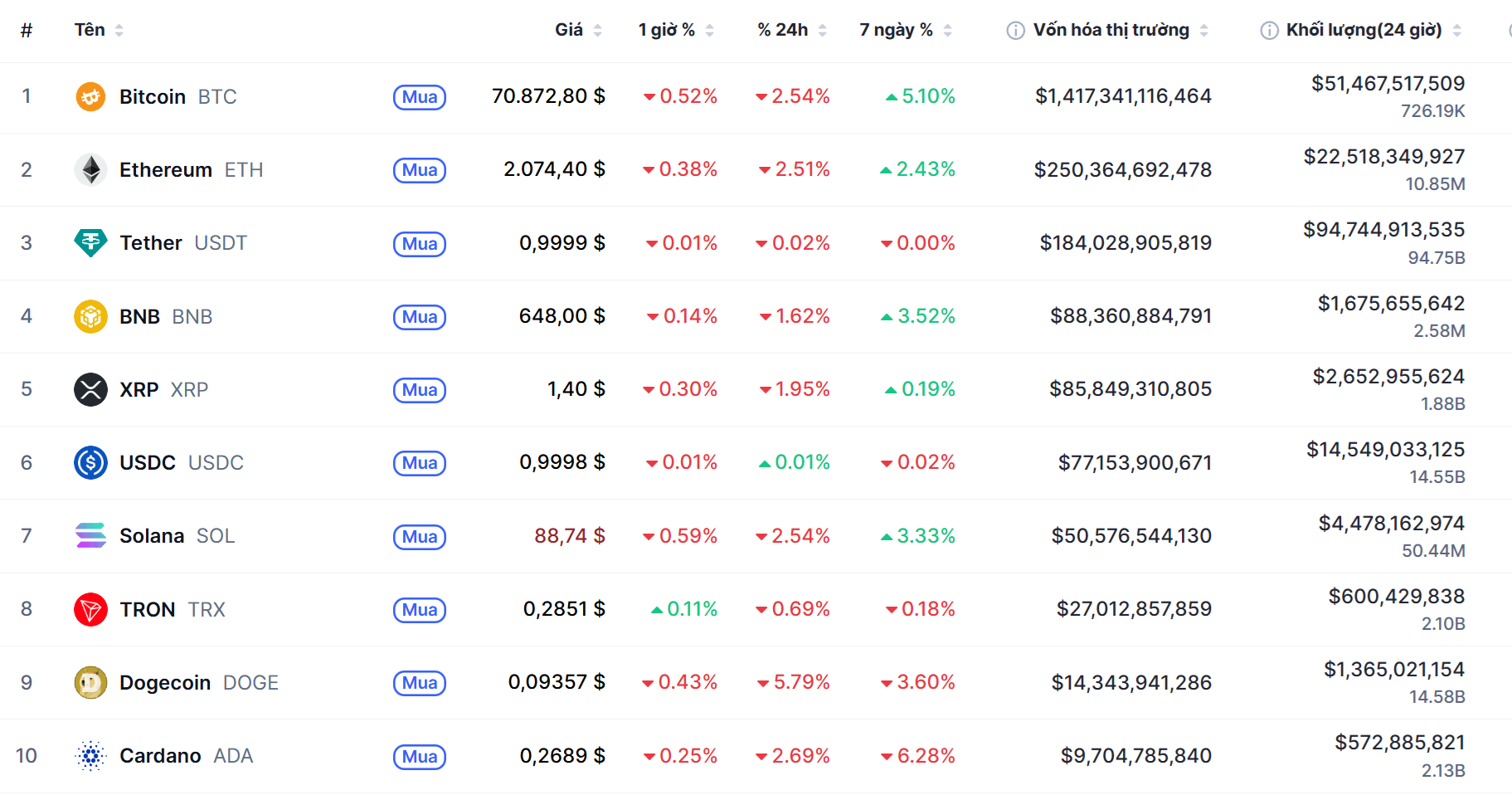Click market cap $184,028,905,819
Image resolution: width=1512 pixels, height=795 pixels.
pos(1125,243)
